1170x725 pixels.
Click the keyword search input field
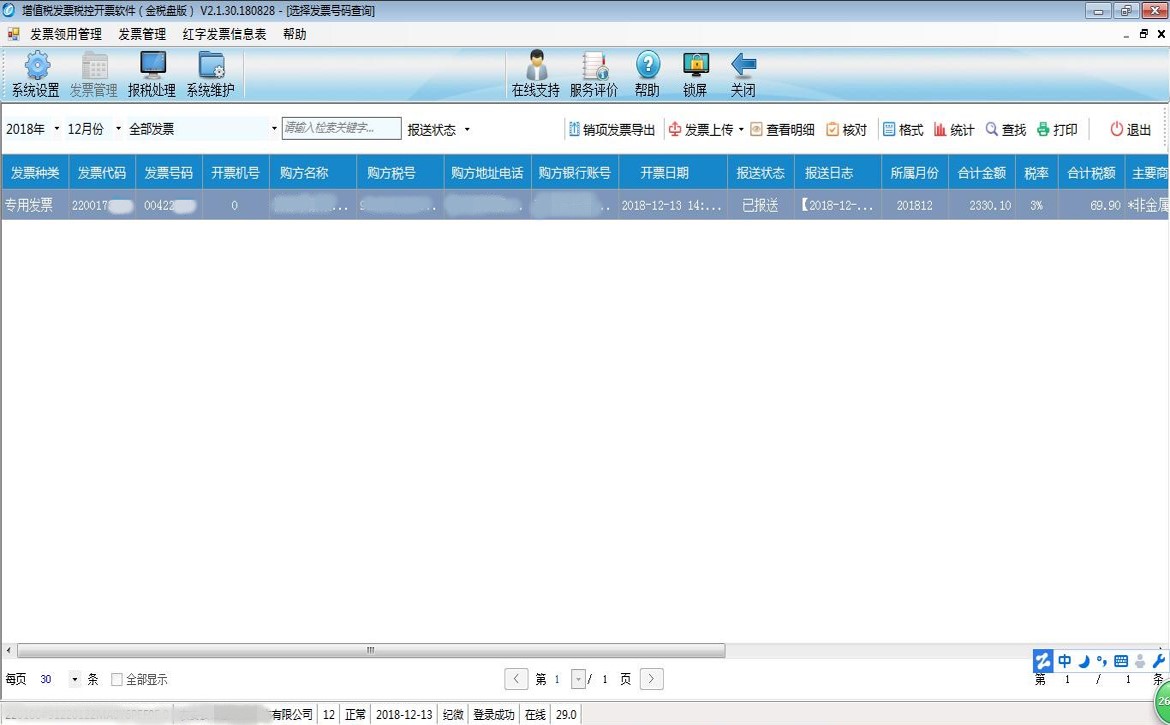pos(341,128)
